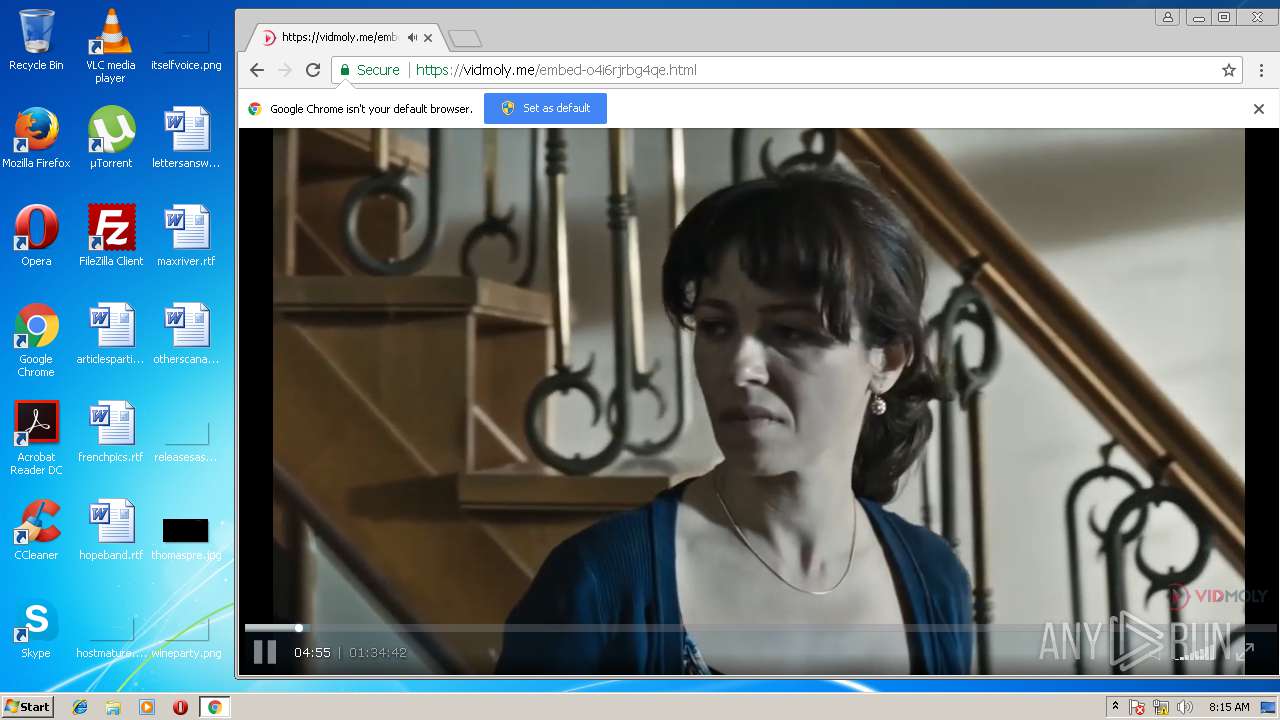Toggle fullscreen on the video player

click(1245, 652)
